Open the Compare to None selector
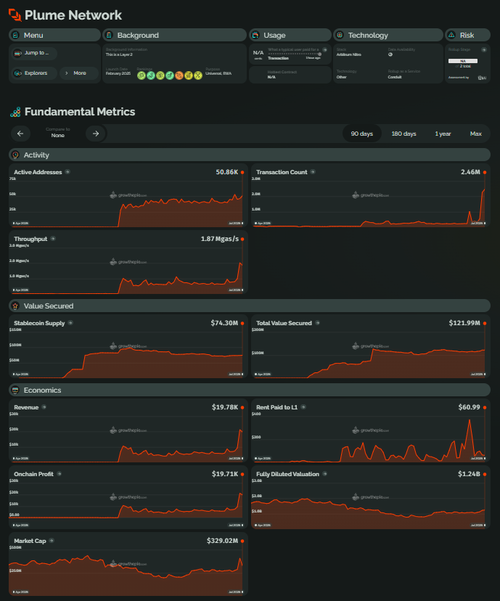 click(x=58, y=133)
